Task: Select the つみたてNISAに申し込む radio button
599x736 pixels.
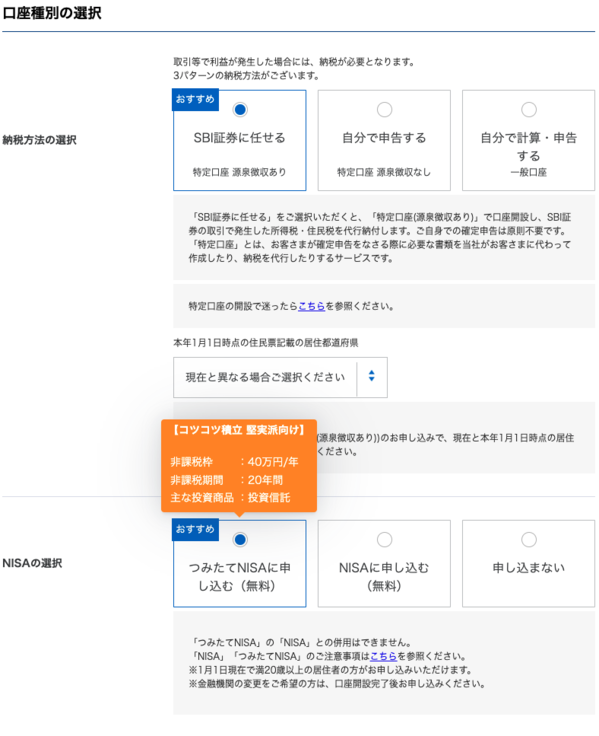Action: (240, 540)
